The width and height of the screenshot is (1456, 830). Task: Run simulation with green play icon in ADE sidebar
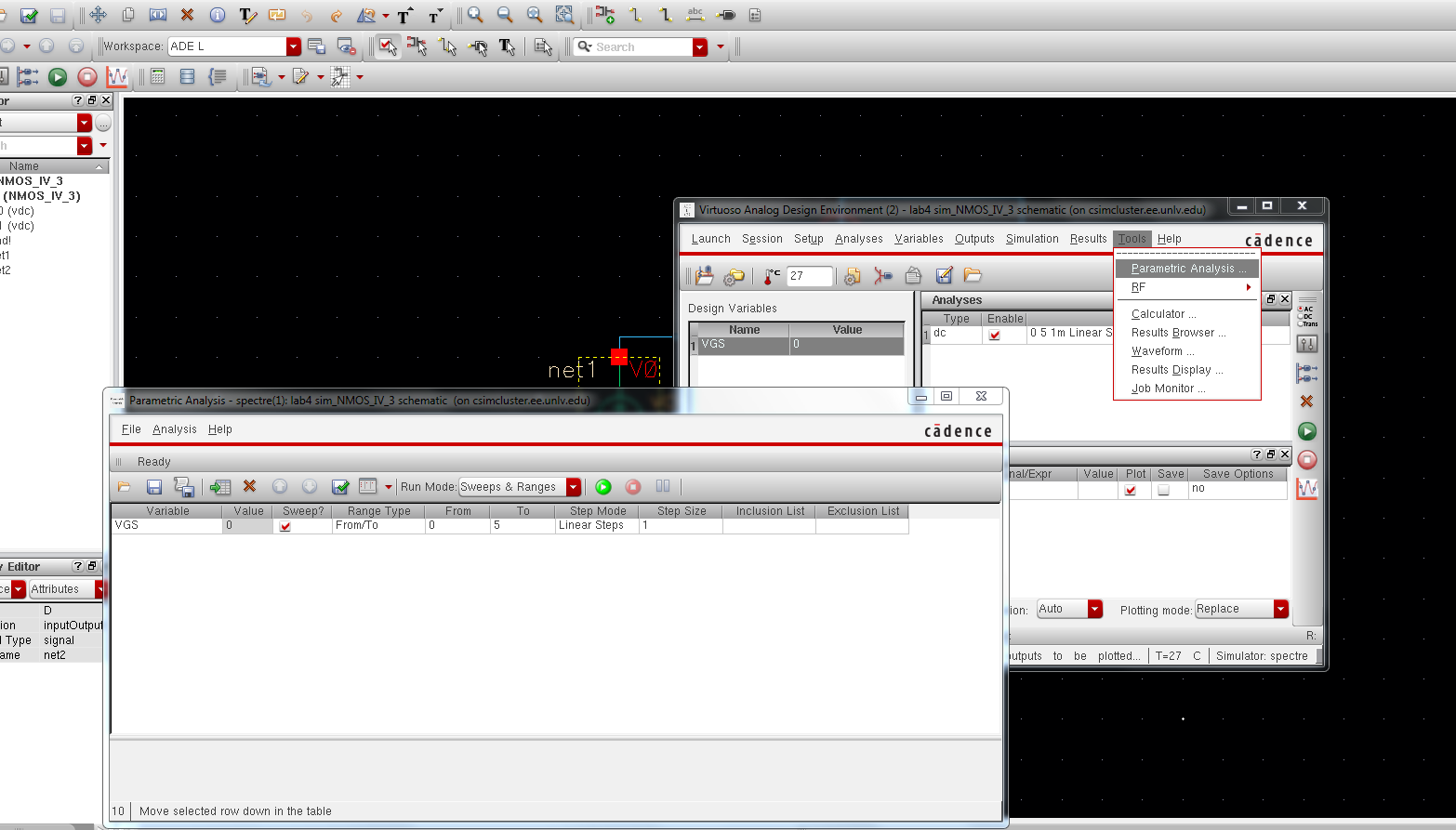click(x=1307, y=431)
